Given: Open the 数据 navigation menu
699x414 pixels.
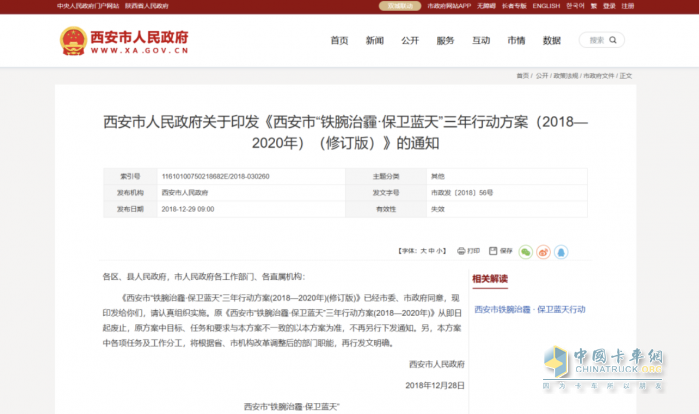Looking at the screenshot, I should coord(551,41).
